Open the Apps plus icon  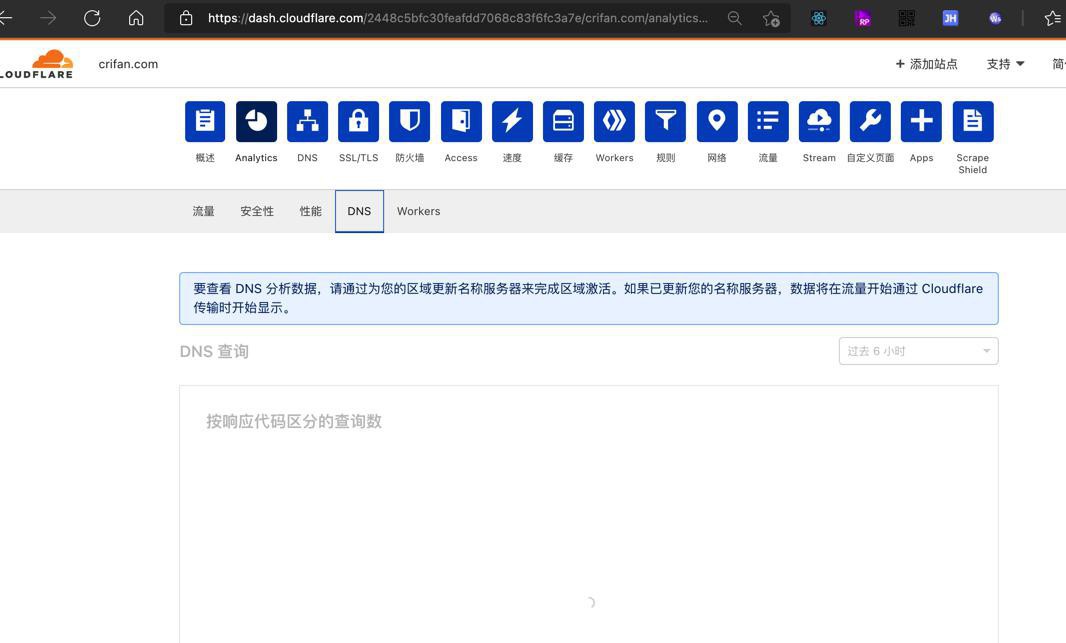pyautogui.click(x=921, y=121)
